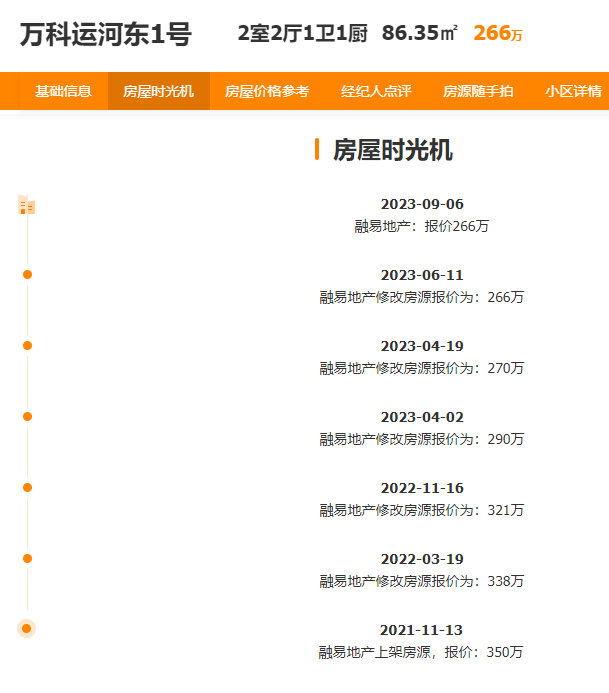
Task: Click the date 2021-11-13
Action: coord(421,630)
